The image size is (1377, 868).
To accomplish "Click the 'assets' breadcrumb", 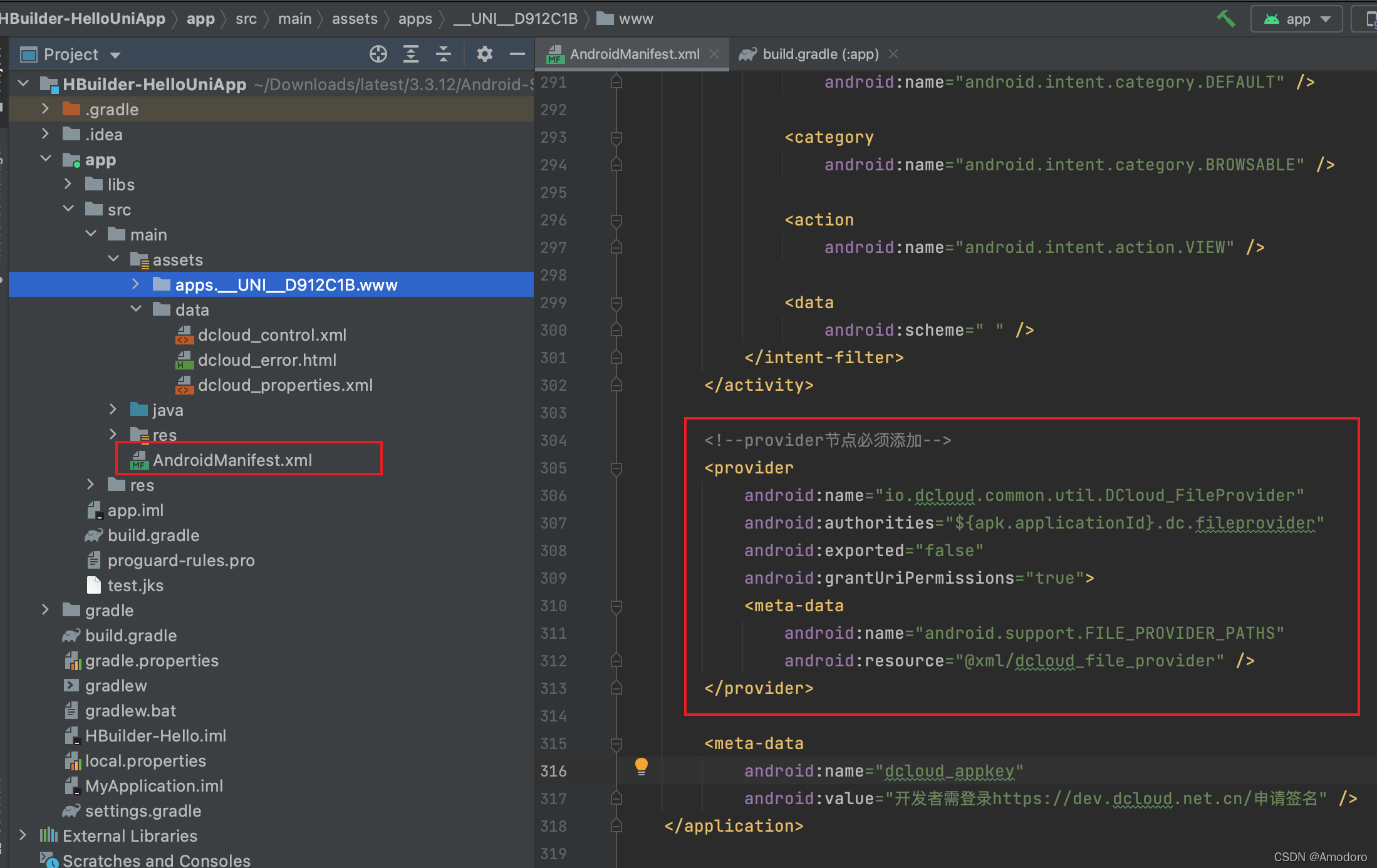I will click(355, 19).
